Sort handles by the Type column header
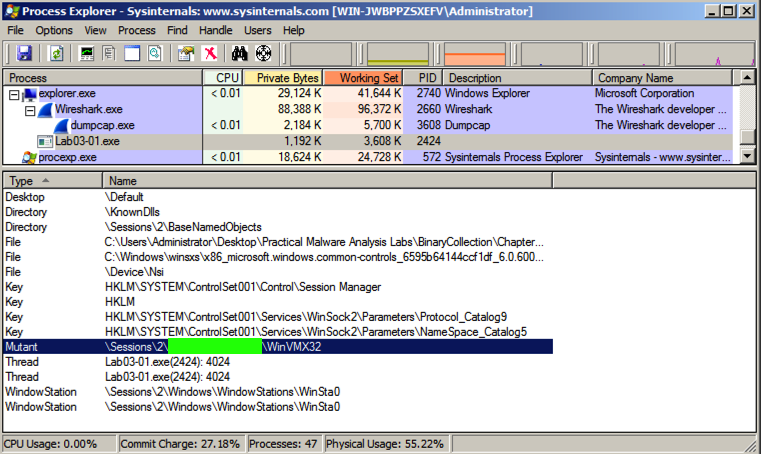Screen dimensions: 761x454 [52, 181]
